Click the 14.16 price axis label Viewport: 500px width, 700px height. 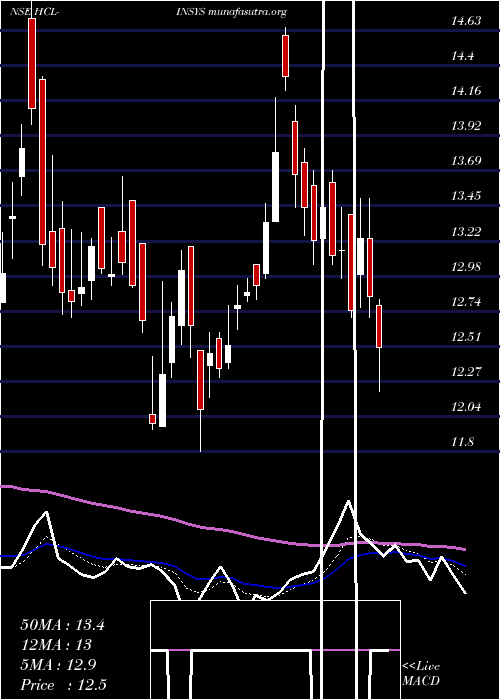[x=466, y=91]
